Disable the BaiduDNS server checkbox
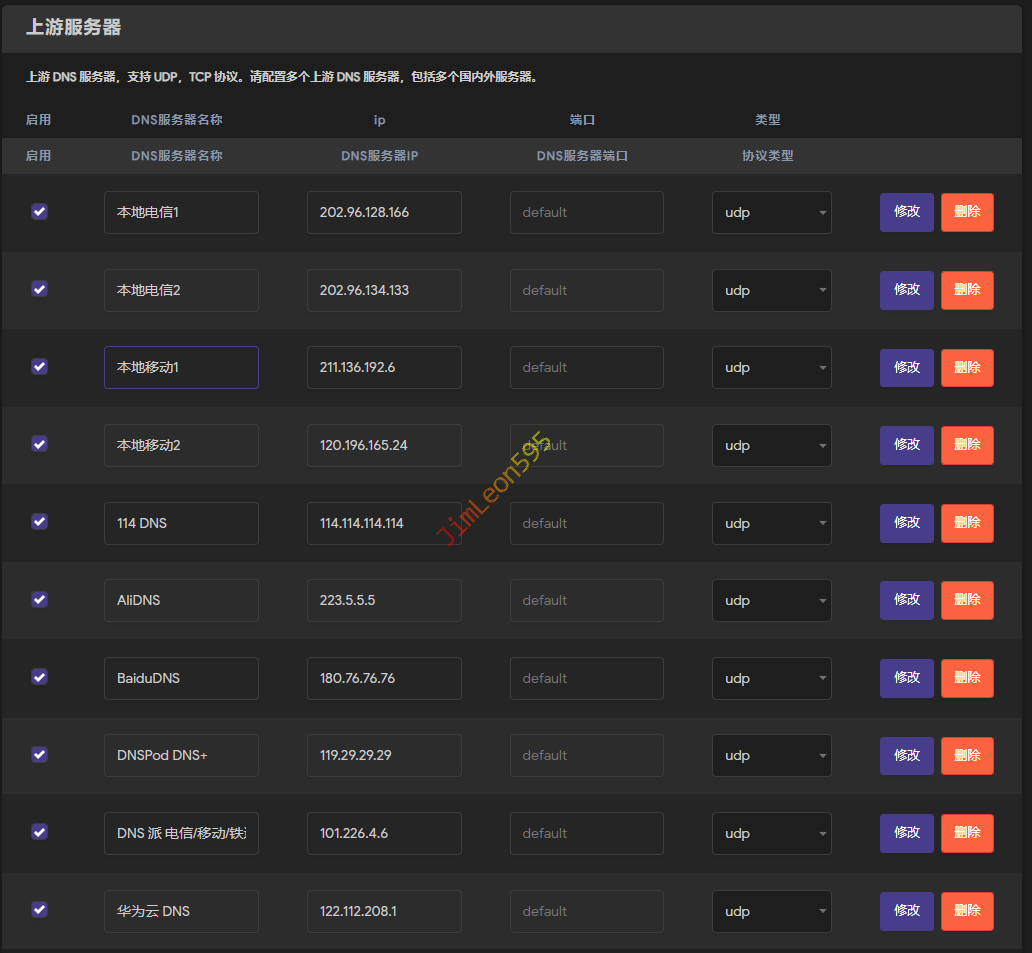Image resolution: width=1032 pixels, height=953 pixels. click(x=39, y=677)
